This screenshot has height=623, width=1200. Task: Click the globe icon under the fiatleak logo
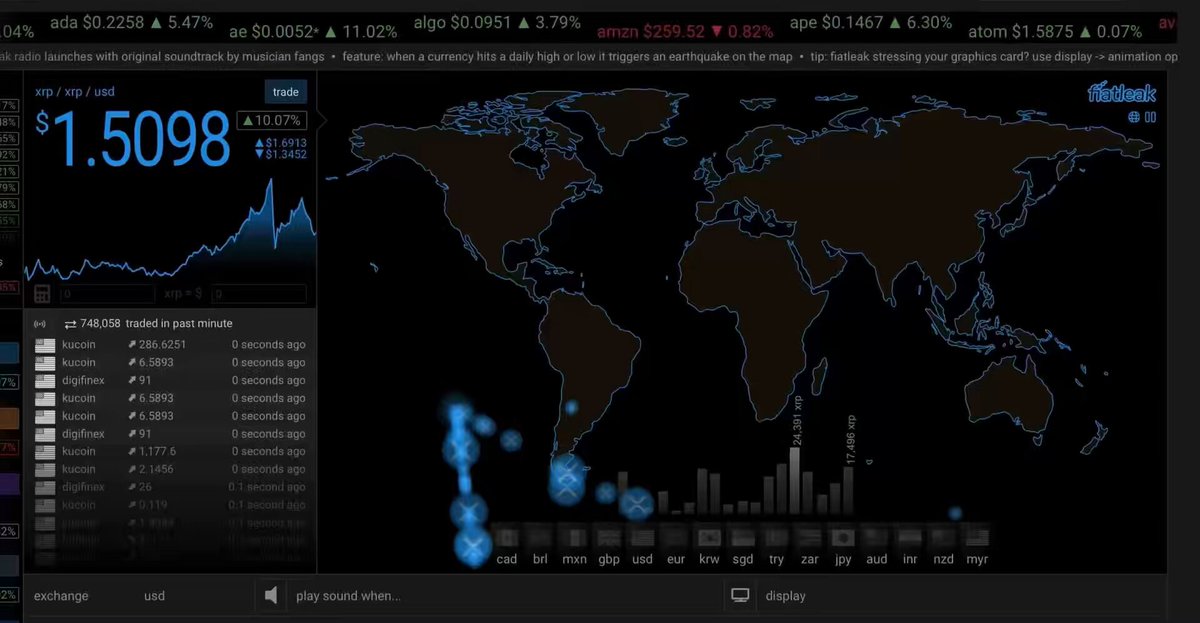coord(1134,117)
